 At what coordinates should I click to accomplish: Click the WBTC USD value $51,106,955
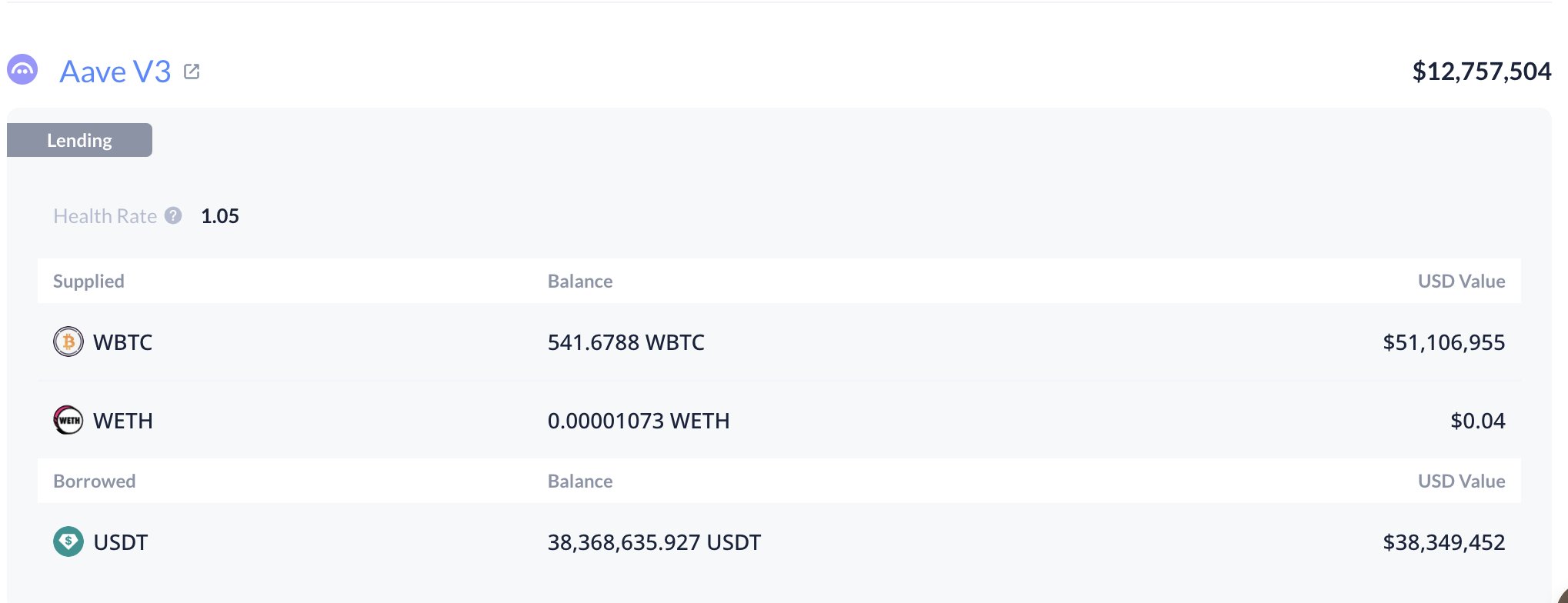pos(1443,342)
